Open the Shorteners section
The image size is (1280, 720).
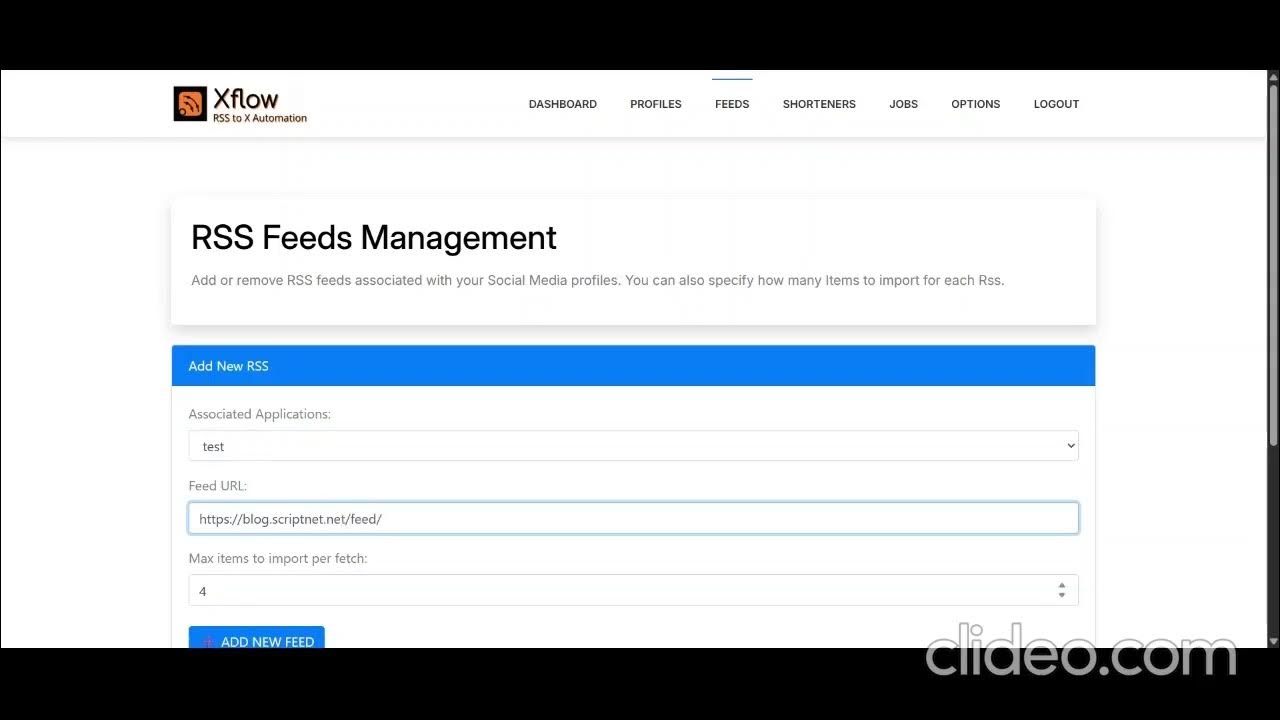click(819, 104)
